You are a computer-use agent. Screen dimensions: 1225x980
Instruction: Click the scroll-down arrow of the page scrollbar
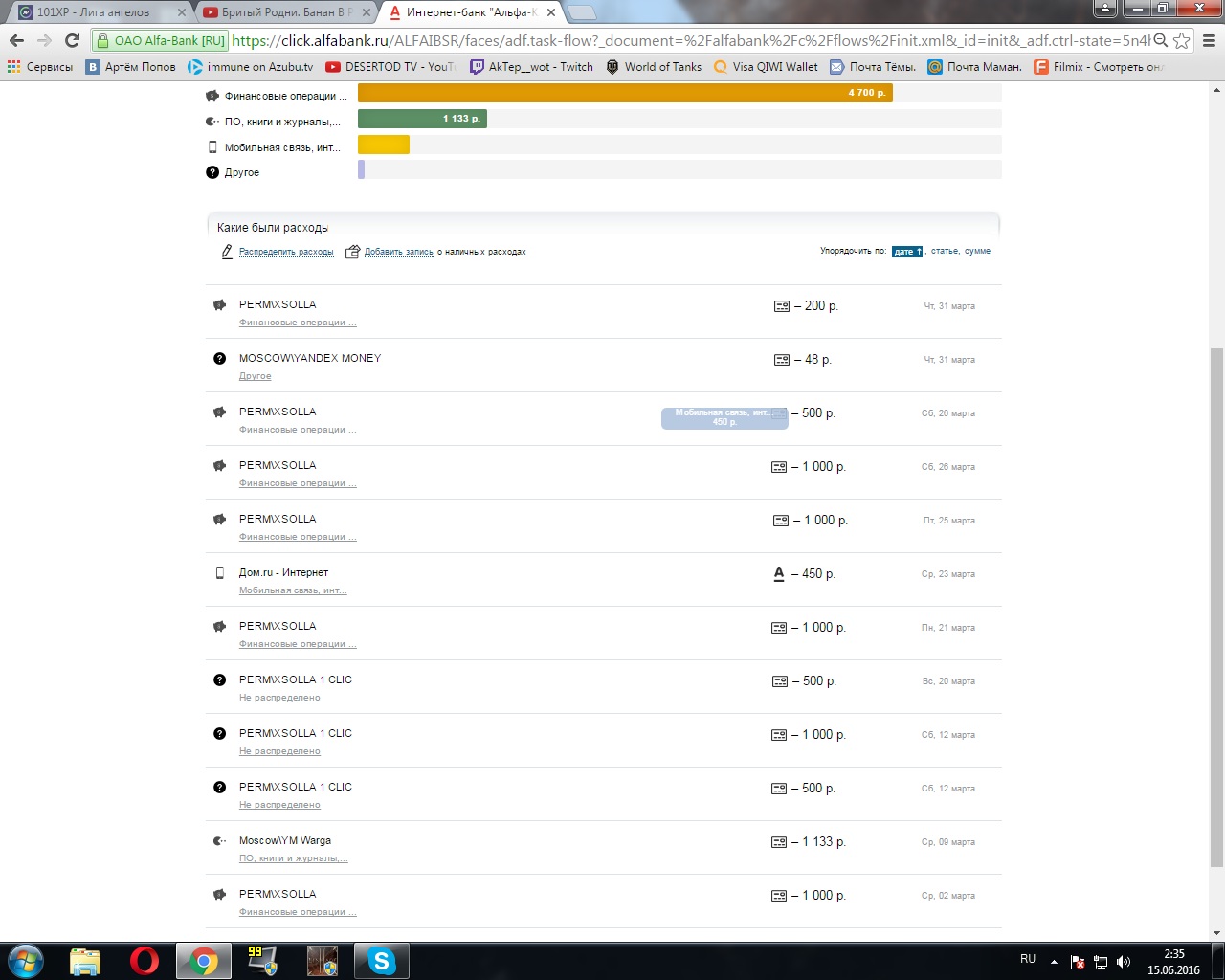[1217, 933]
